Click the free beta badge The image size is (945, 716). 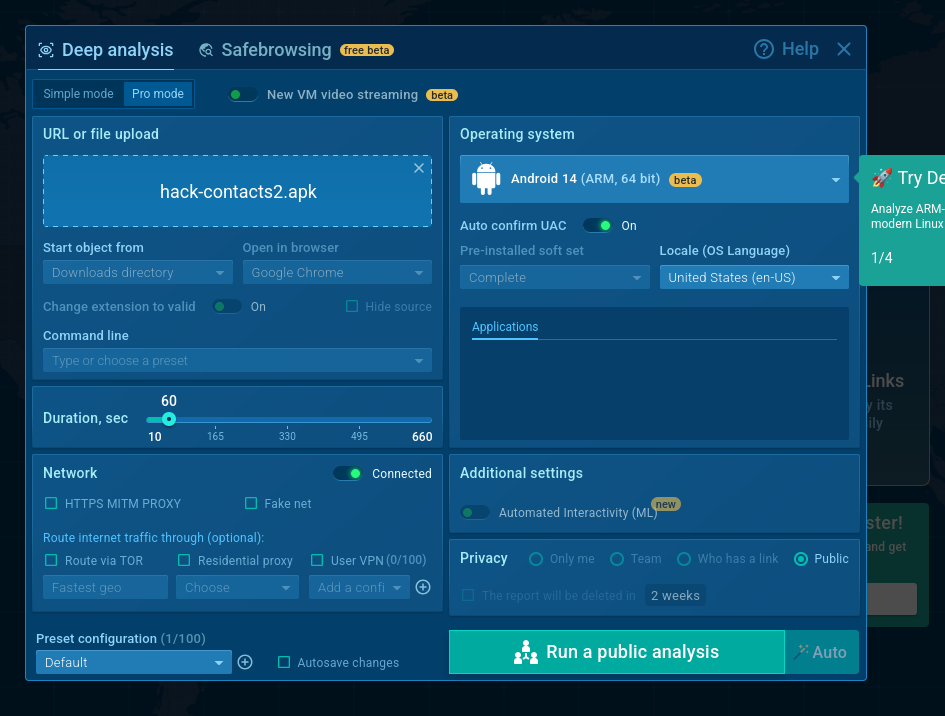pos(367,50)
